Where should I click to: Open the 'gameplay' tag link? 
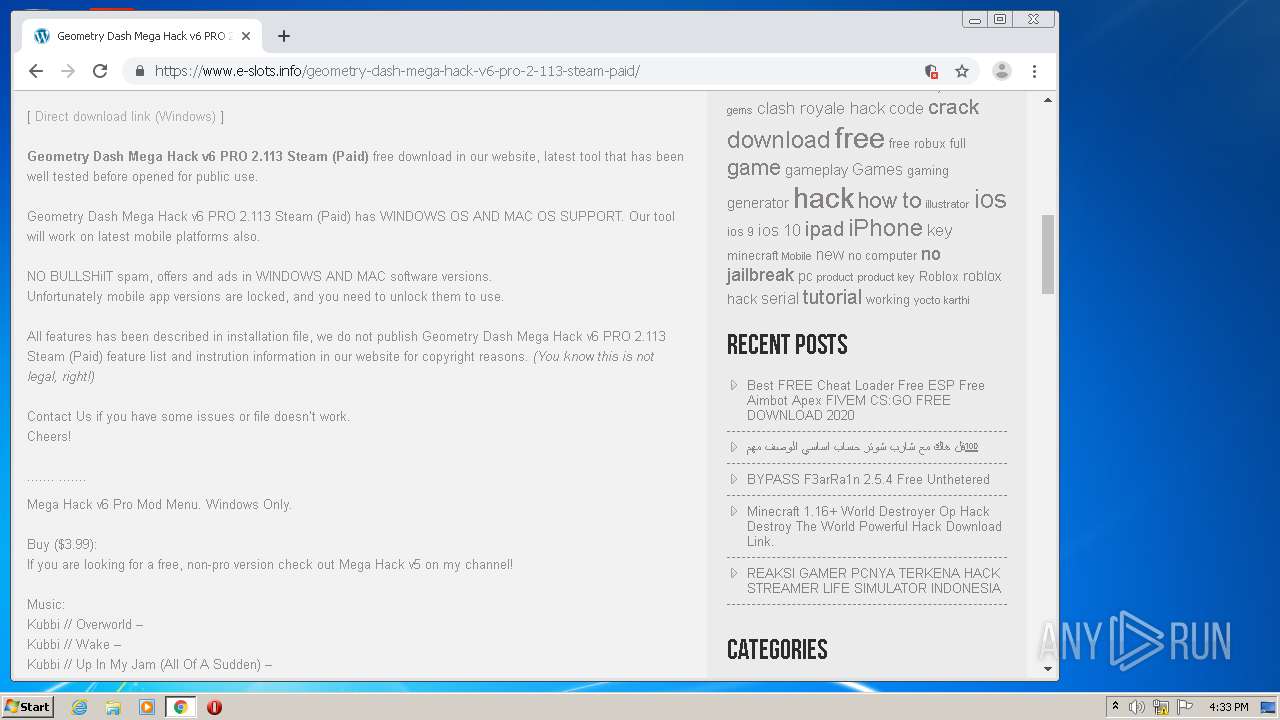[x=816, y=171]
